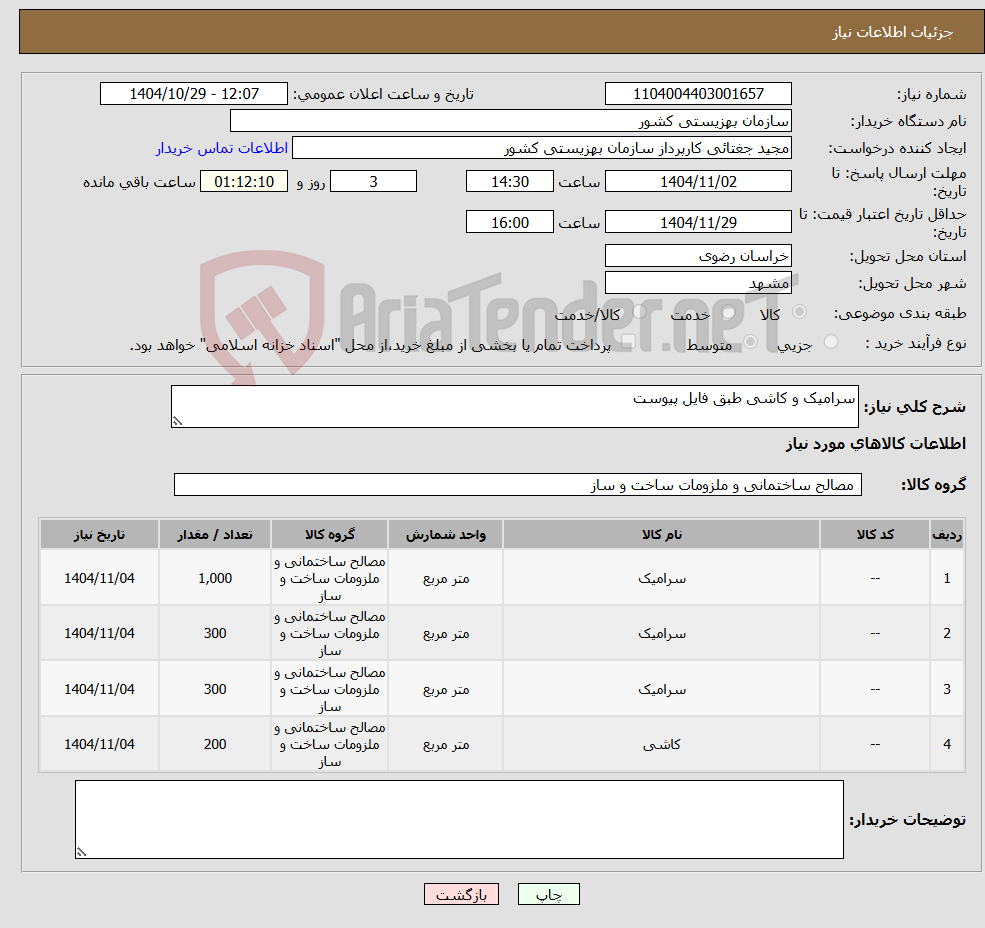The width and height of the screenshot is (985, 928).
Task: Click the resize handle icon on شرح کلی نیاز box
Action: point(178,421)
